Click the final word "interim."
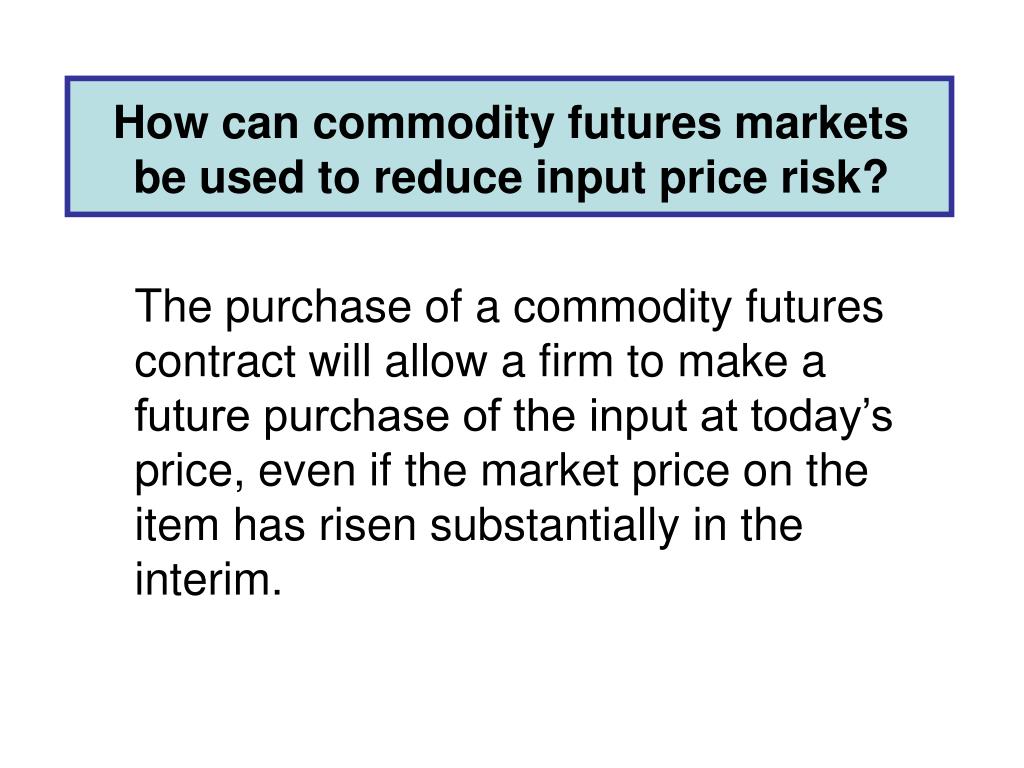This screenshot has height=768, width=1024. (208, 579)
